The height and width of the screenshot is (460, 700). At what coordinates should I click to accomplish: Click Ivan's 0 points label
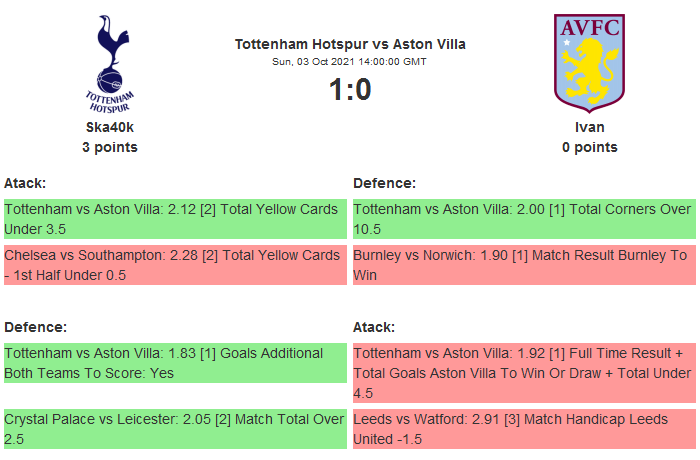(x=589, y=147)
